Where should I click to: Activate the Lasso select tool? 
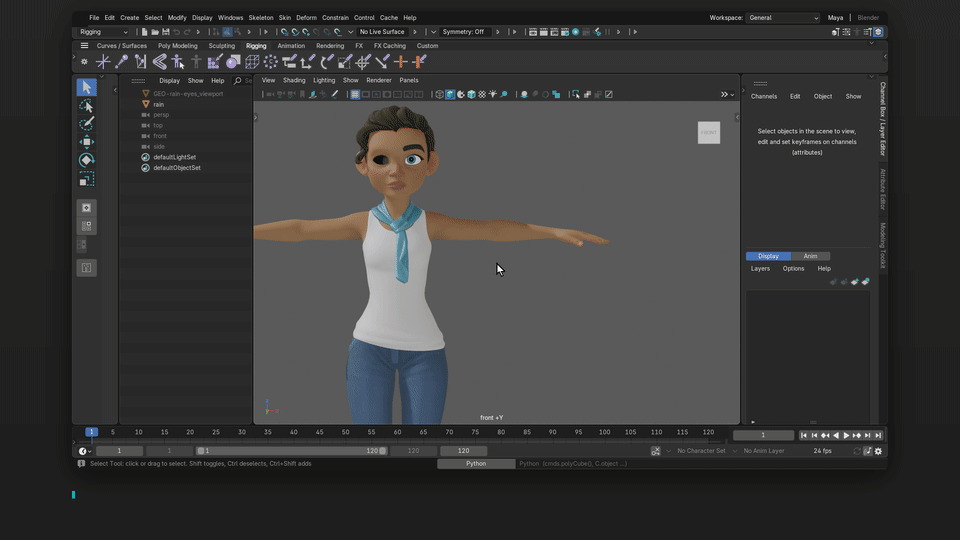(86, 105)
